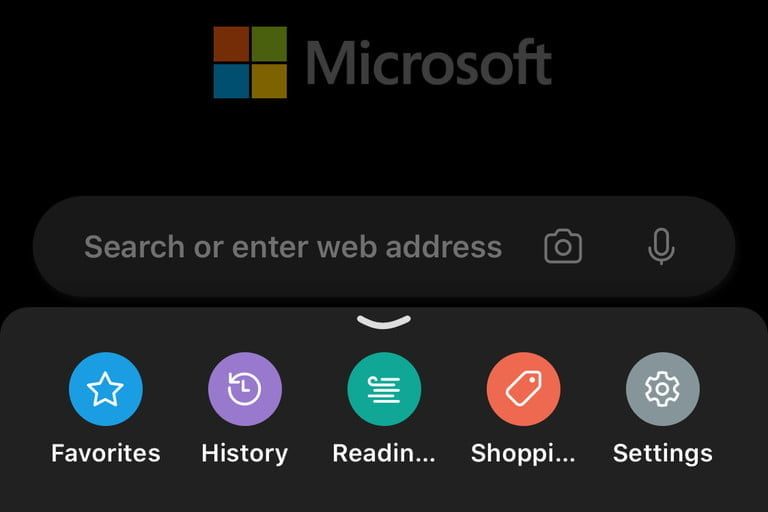Image resolution: width=768 pixels, height=512 pixels.
Task: Open History via the purple clock icon
Action: click(245, 389)
